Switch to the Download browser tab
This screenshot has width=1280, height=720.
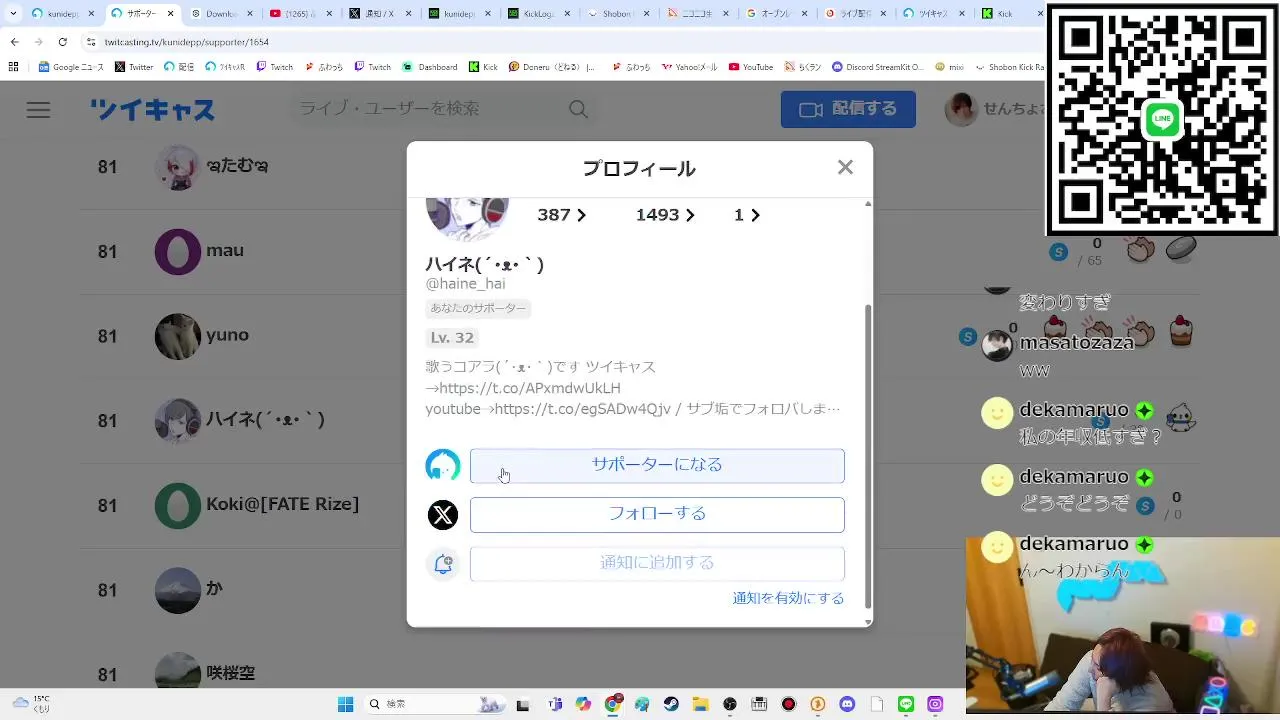pos(220,14)
